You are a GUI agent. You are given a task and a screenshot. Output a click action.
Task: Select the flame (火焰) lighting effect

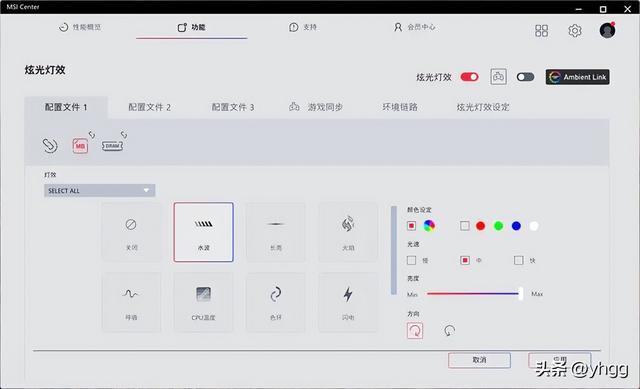[x=348, y=232]
